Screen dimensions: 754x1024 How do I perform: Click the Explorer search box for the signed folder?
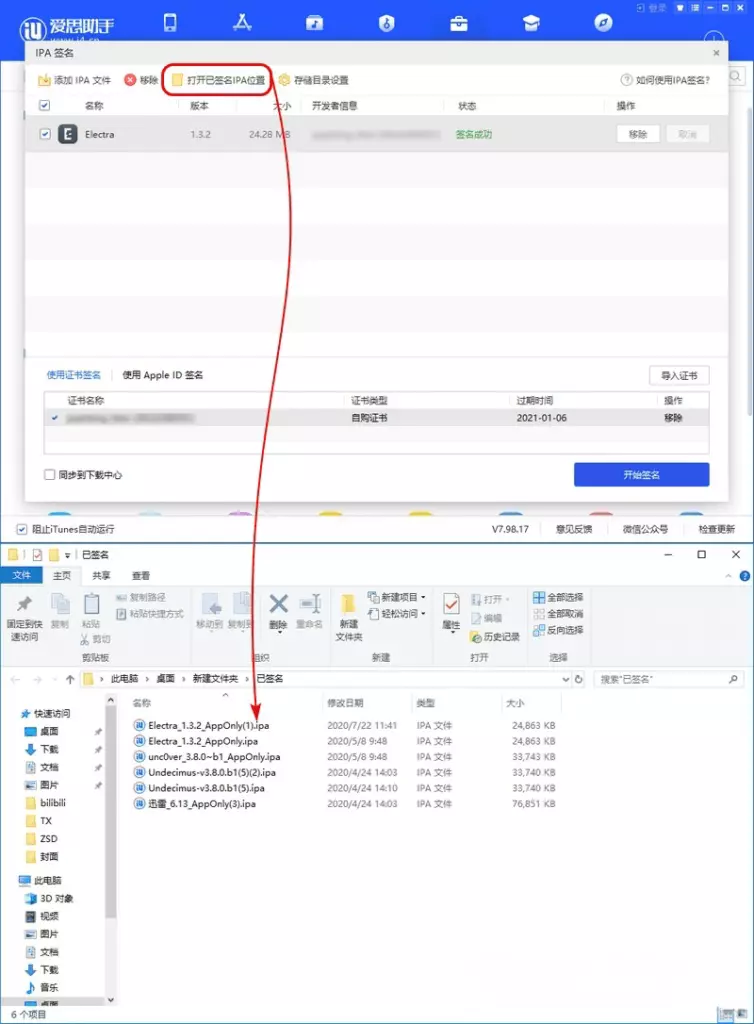point(665,678)
